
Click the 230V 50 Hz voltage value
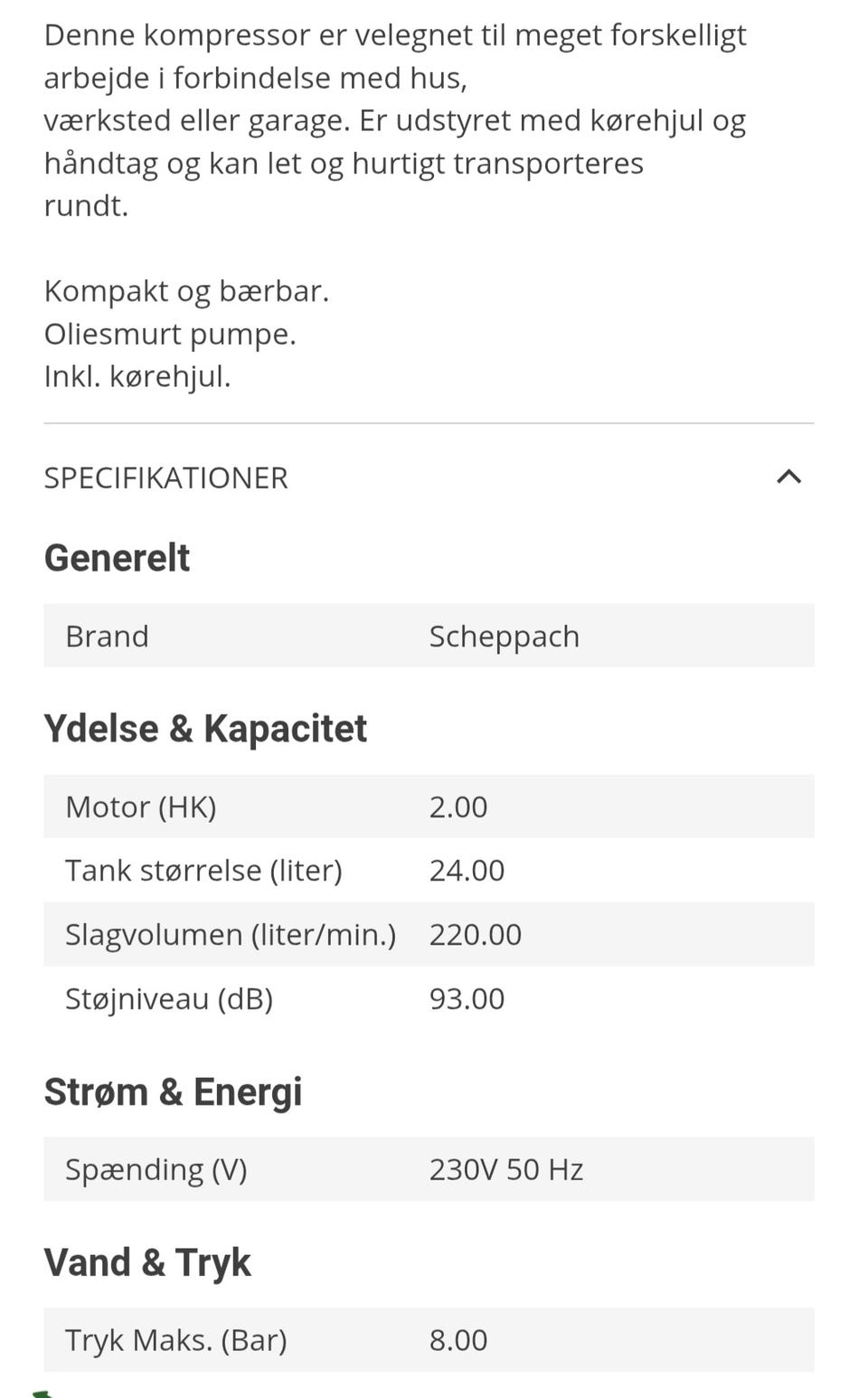pos(505,1169)
